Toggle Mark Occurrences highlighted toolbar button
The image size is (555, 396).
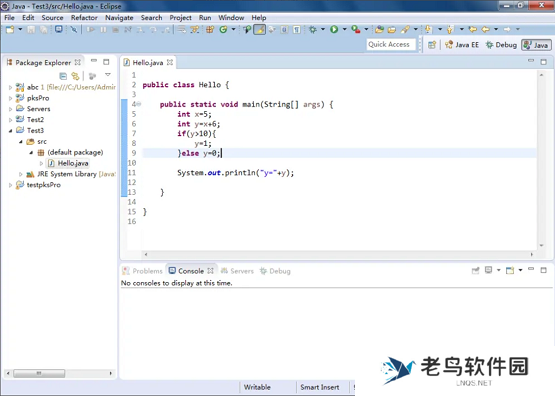click(259, 29)
